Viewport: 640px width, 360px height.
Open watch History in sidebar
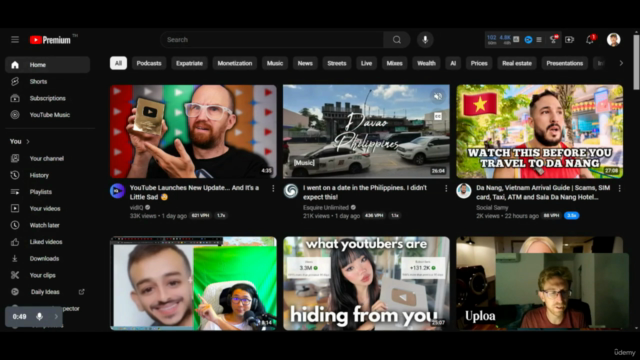pyautogui.click(x=48, y=175)
